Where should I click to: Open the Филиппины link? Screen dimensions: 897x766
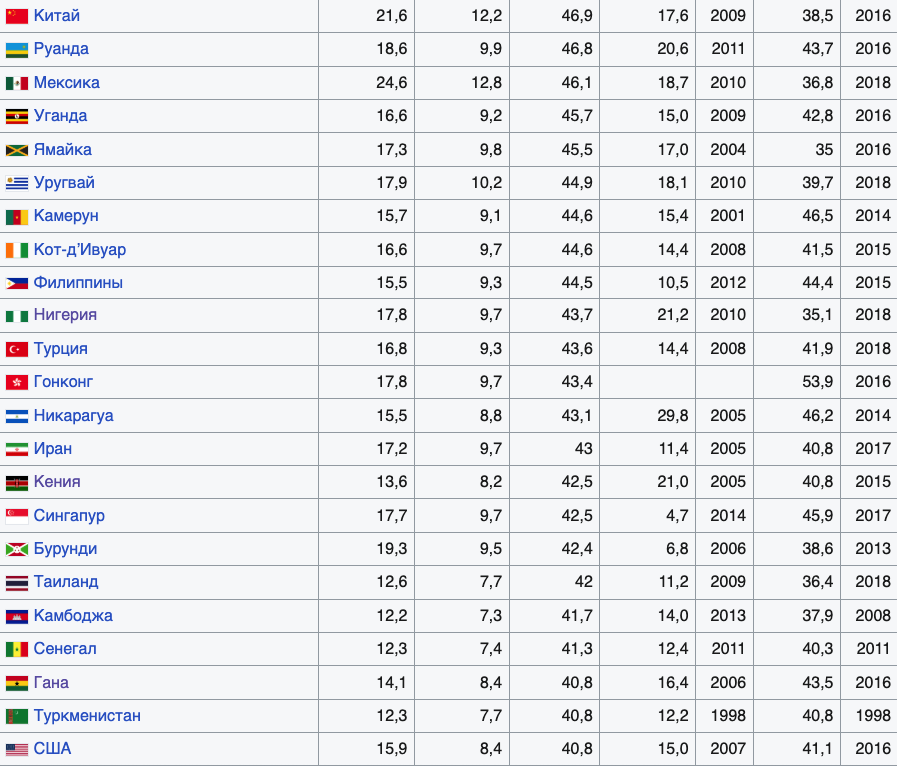(78, 283)
